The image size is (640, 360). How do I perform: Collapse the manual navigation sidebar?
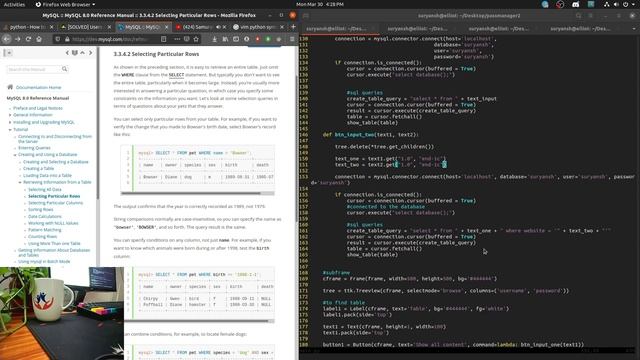pos(8,53)
